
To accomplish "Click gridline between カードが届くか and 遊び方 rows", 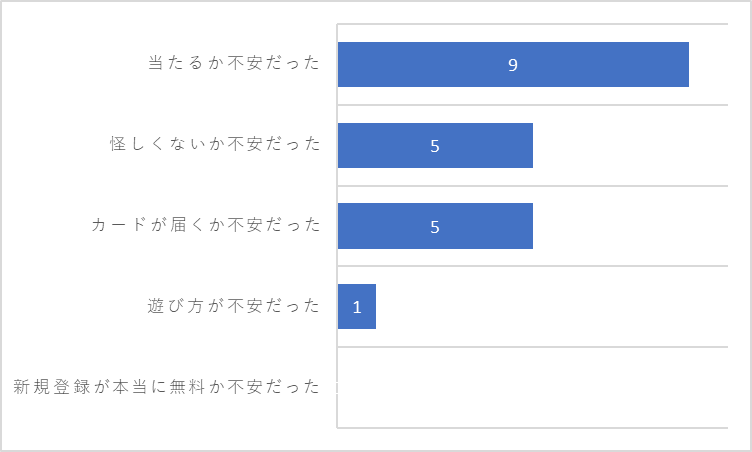I will 532,266.
